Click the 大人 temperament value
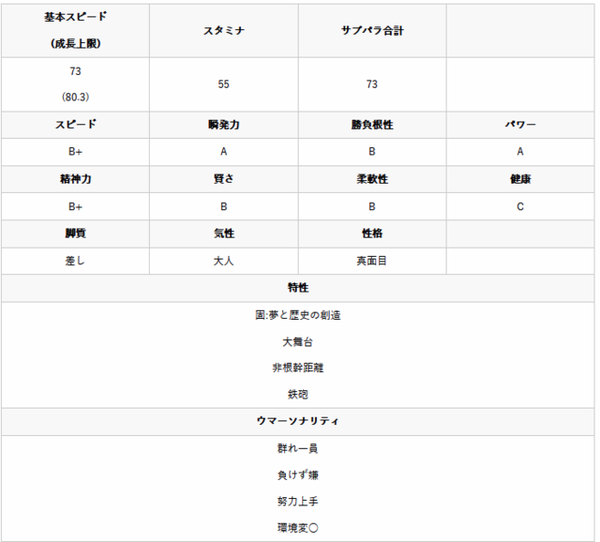Screen dimensions: 600x542 click(x=224, y=261)
